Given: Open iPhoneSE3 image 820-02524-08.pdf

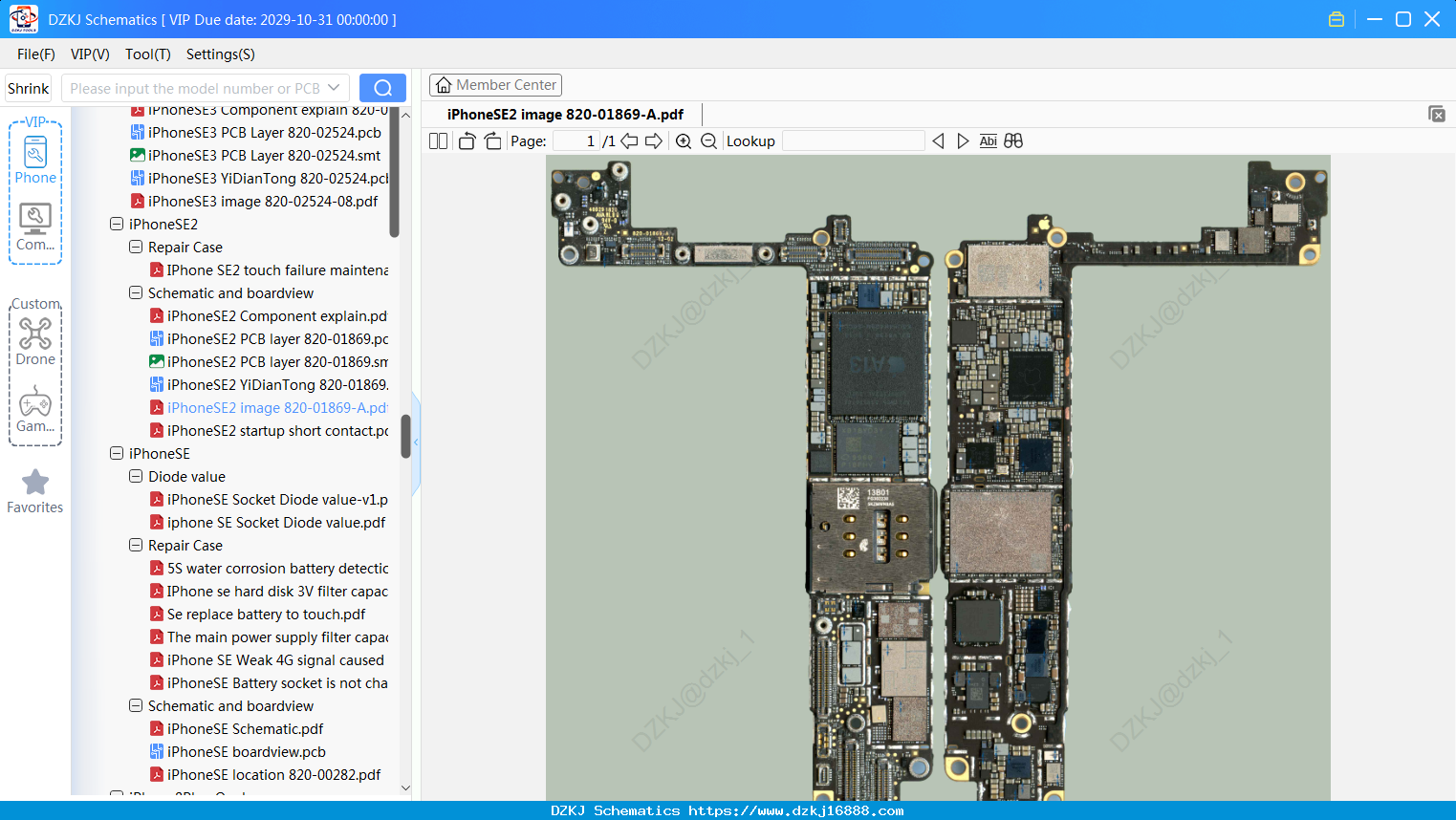Looking at the screenshot, I should click(x=253, y=202).
